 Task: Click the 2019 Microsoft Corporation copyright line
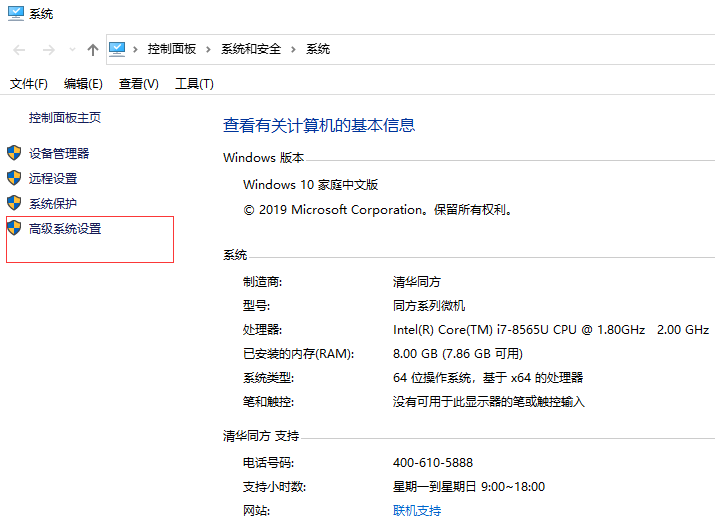click(x=378, y=210)
